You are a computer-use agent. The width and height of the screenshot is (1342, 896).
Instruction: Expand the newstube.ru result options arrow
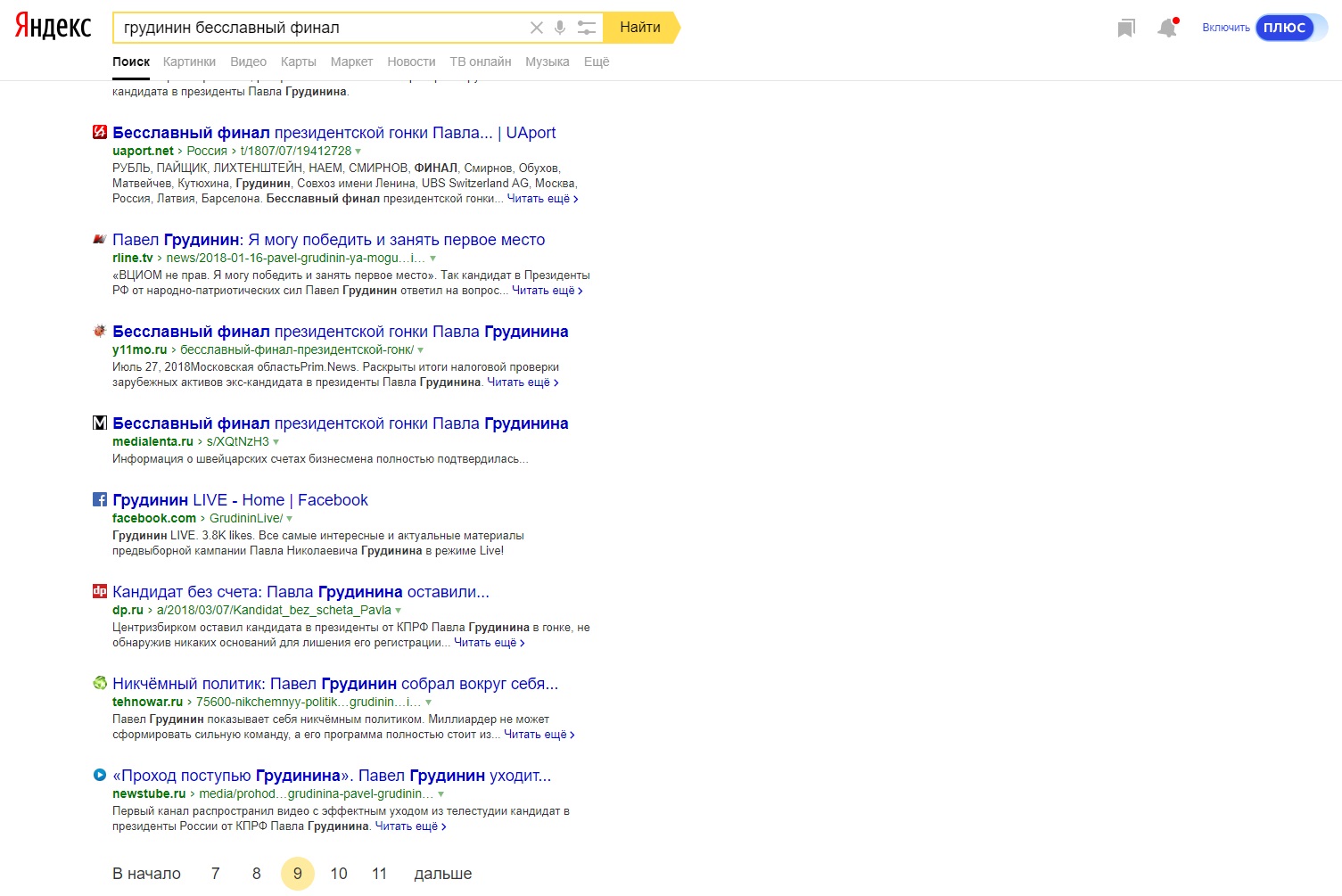tap(440, 794)
